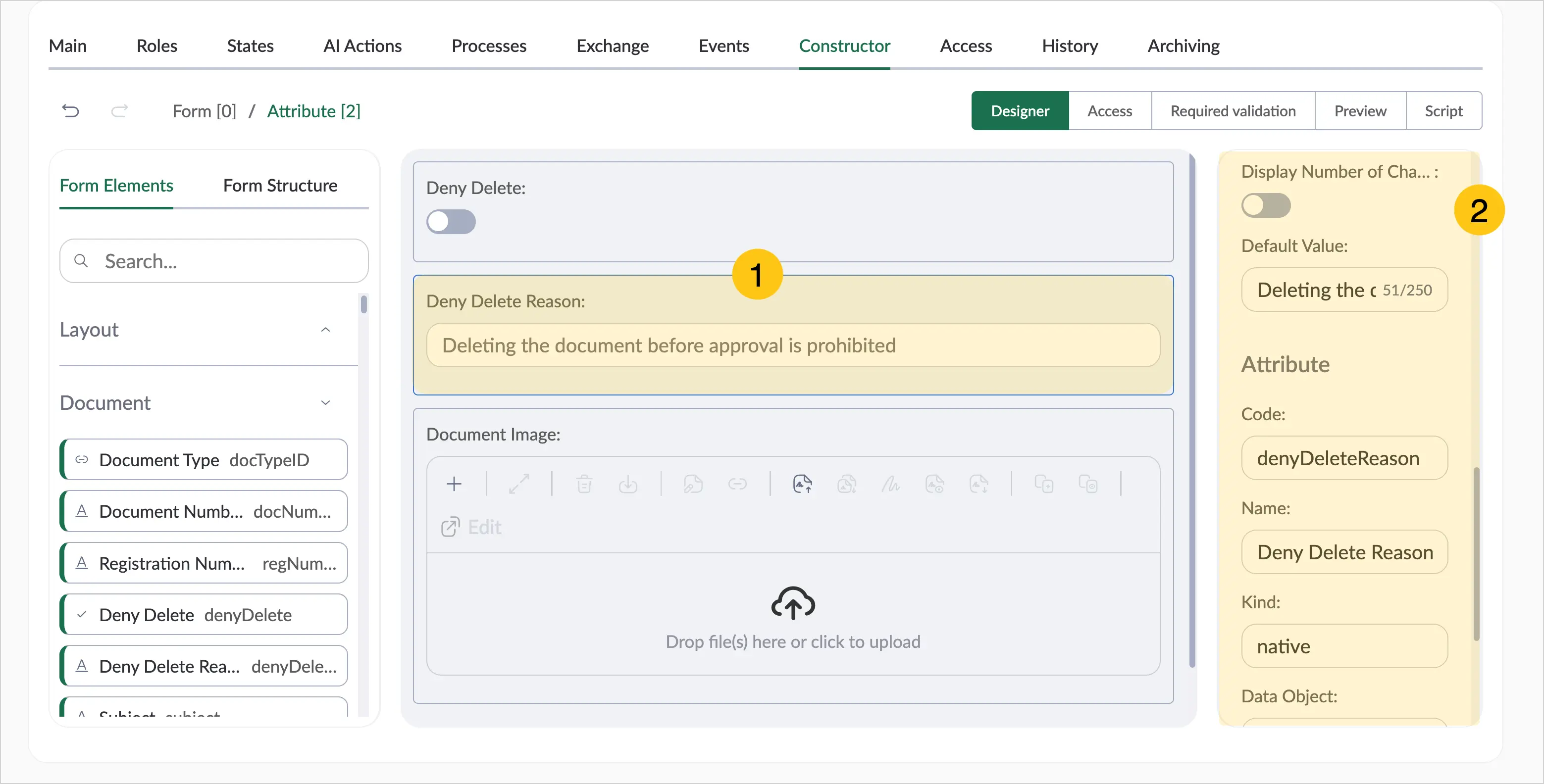Click the Default Value input field
The width and height of the screenshot is (1544, 784).
point(1344,290)
